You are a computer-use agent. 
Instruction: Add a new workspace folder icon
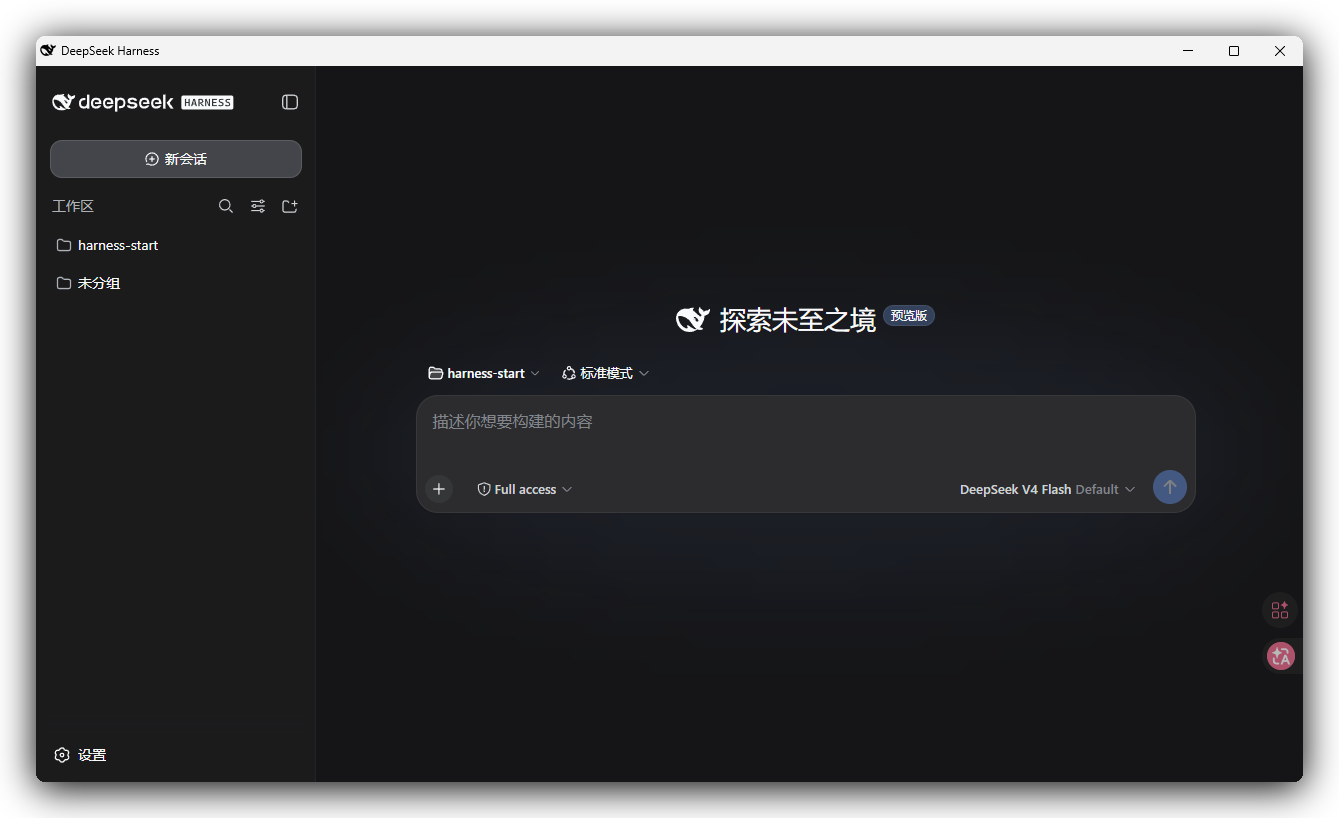pos(290,206)
